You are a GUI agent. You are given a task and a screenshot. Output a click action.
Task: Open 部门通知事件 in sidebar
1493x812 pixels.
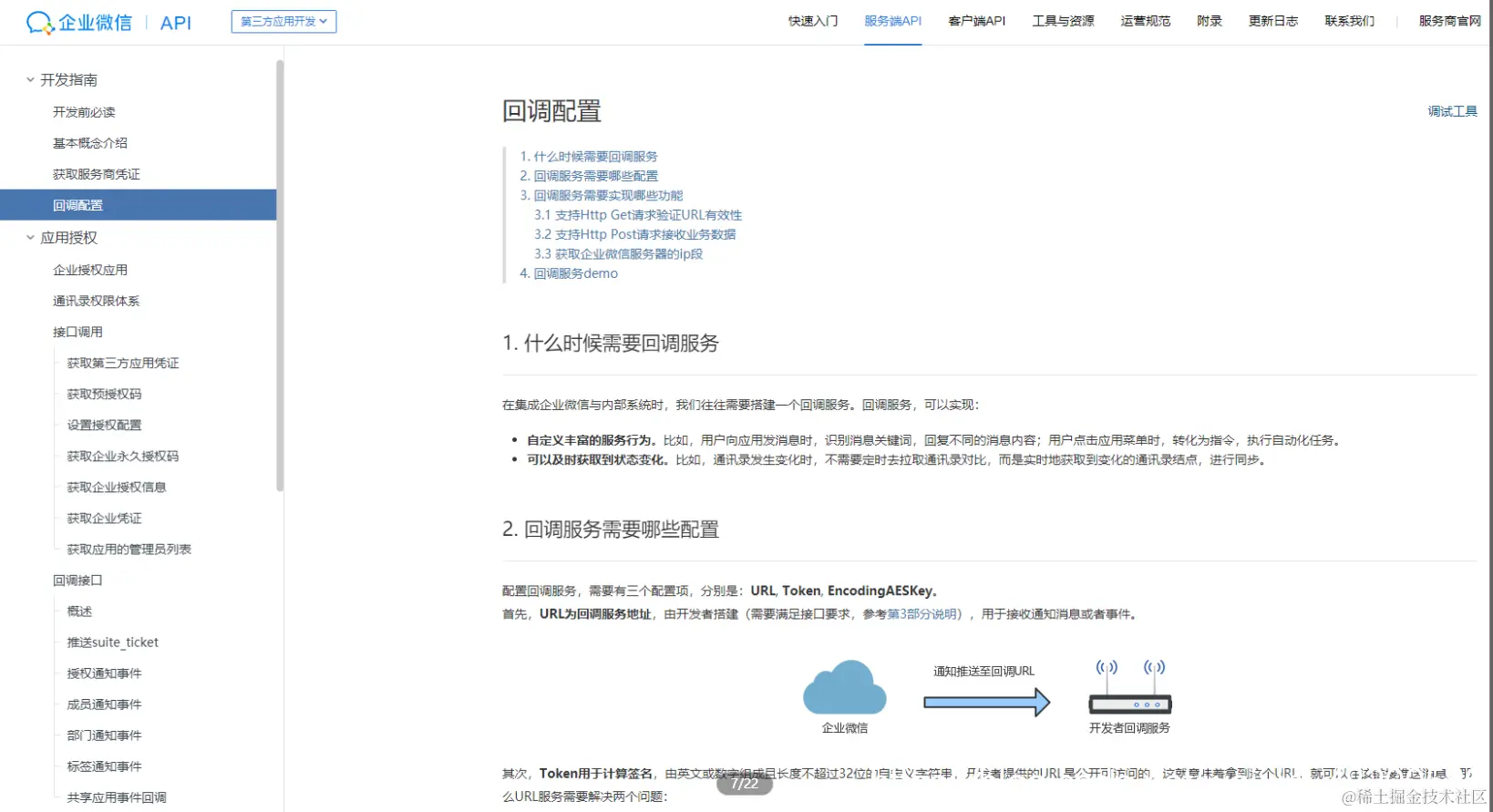point(104,735)
